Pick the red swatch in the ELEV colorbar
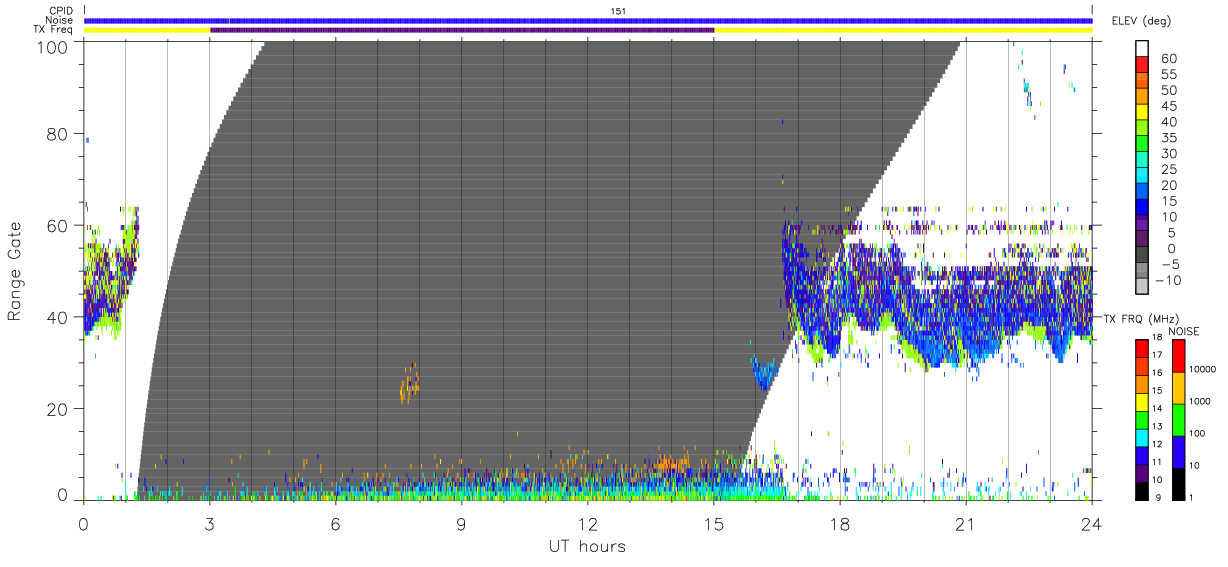This screenshot has height=567, width=1228. click(1142, 64)
